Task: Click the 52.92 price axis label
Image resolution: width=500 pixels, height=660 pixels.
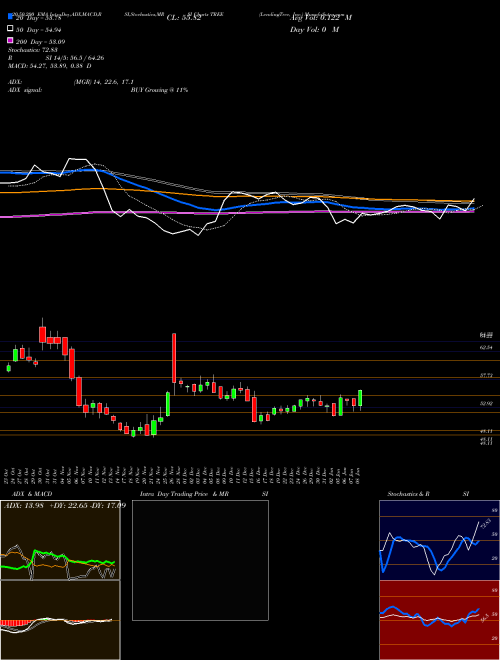Action: click(486, 403)
